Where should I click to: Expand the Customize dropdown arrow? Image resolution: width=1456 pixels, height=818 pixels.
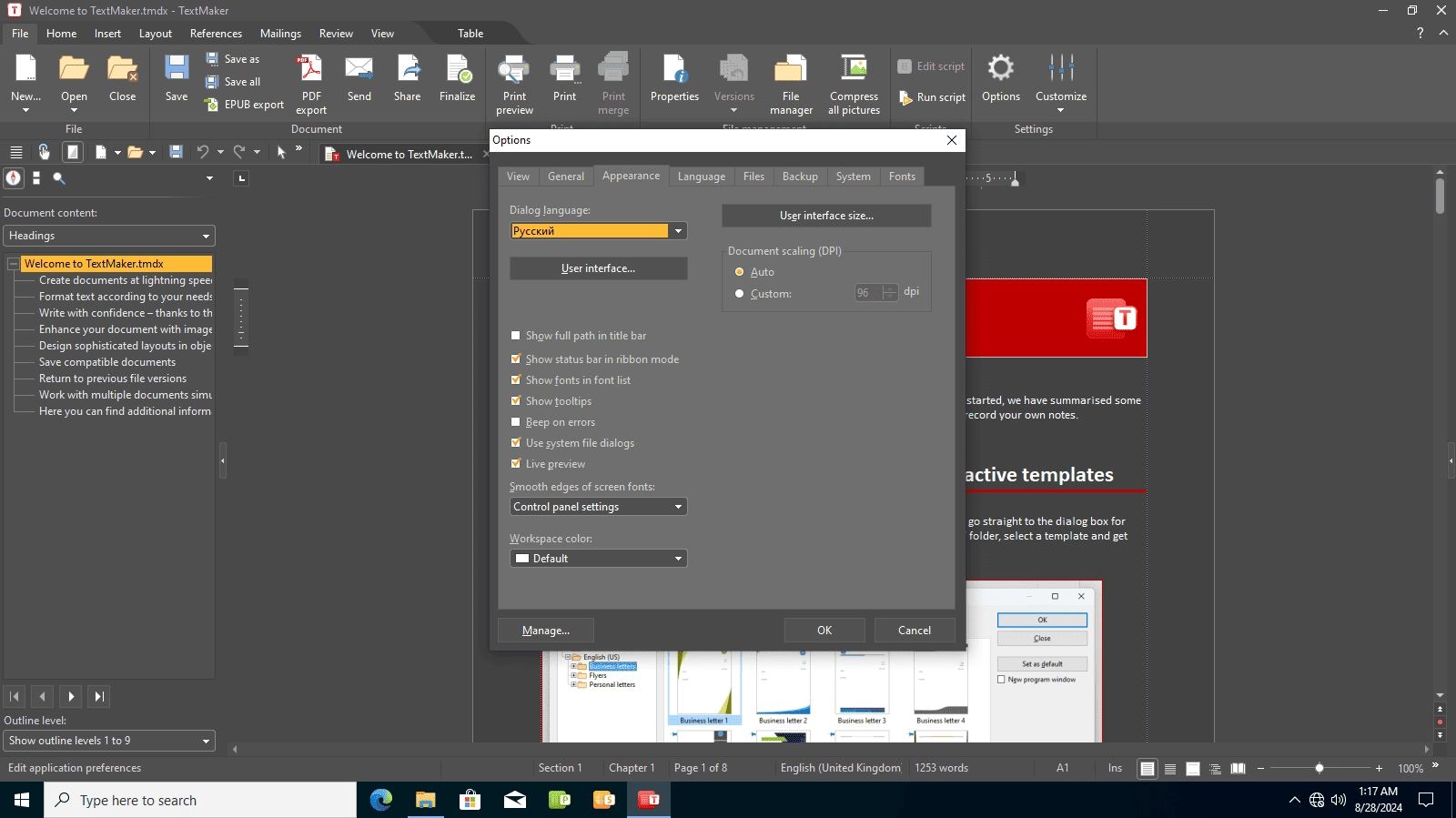(1061, 110)
